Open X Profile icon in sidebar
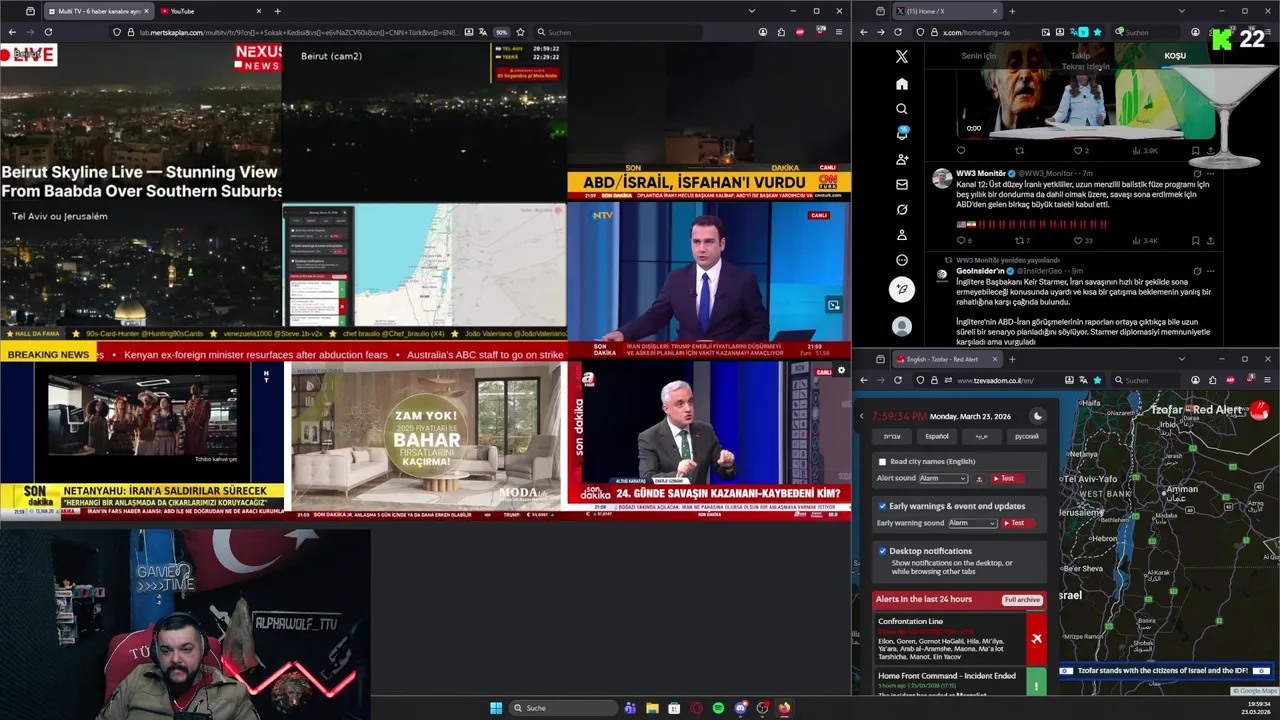The width and height of the screenshot is (1280, 720). click(x=901, y=235)
